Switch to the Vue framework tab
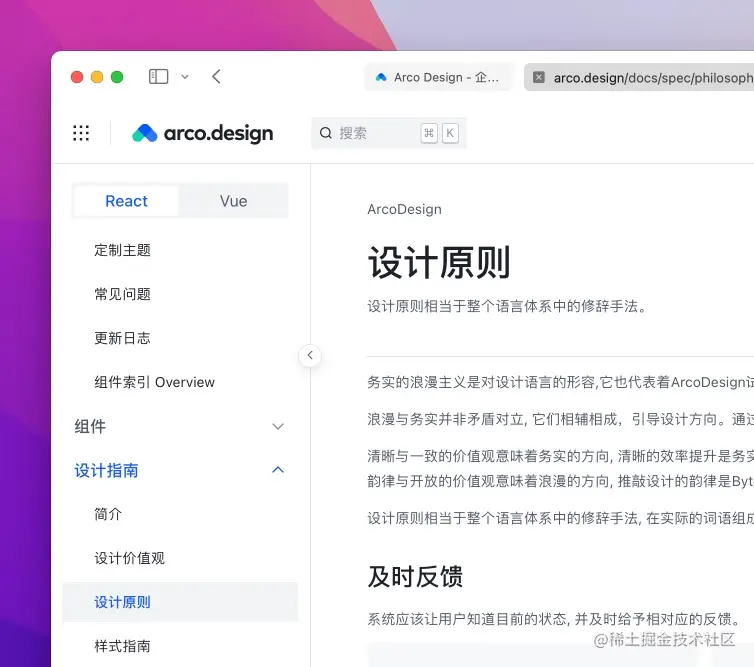 click(x=233, y=201)
